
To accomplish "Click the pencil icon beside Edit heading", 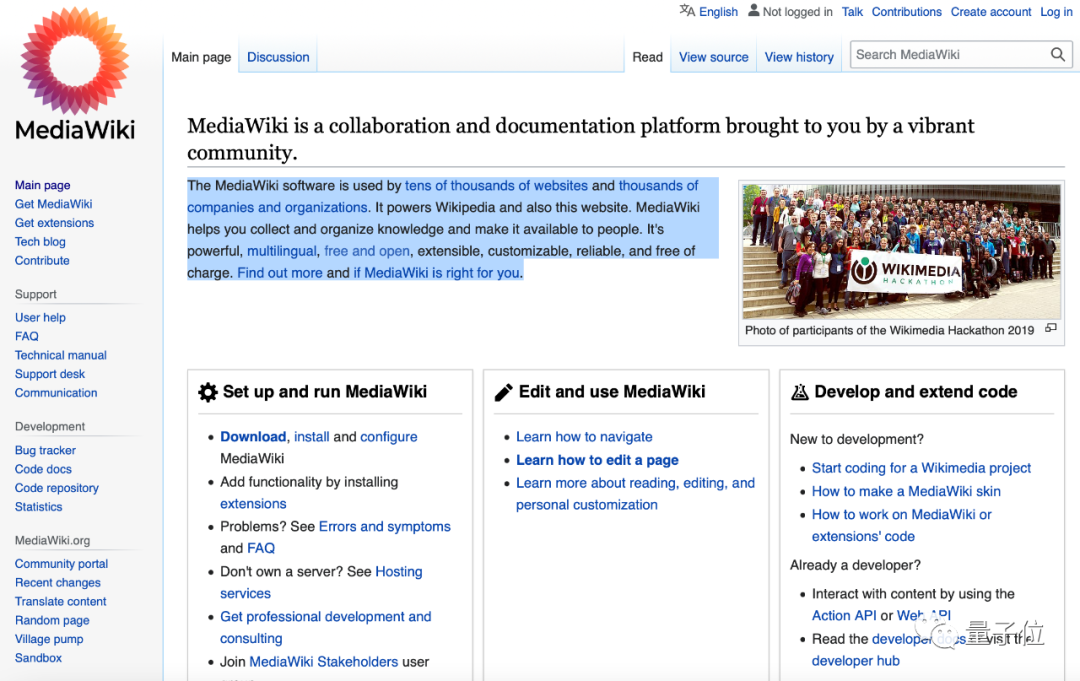I will pyautogui.click(x=504, y=392).
